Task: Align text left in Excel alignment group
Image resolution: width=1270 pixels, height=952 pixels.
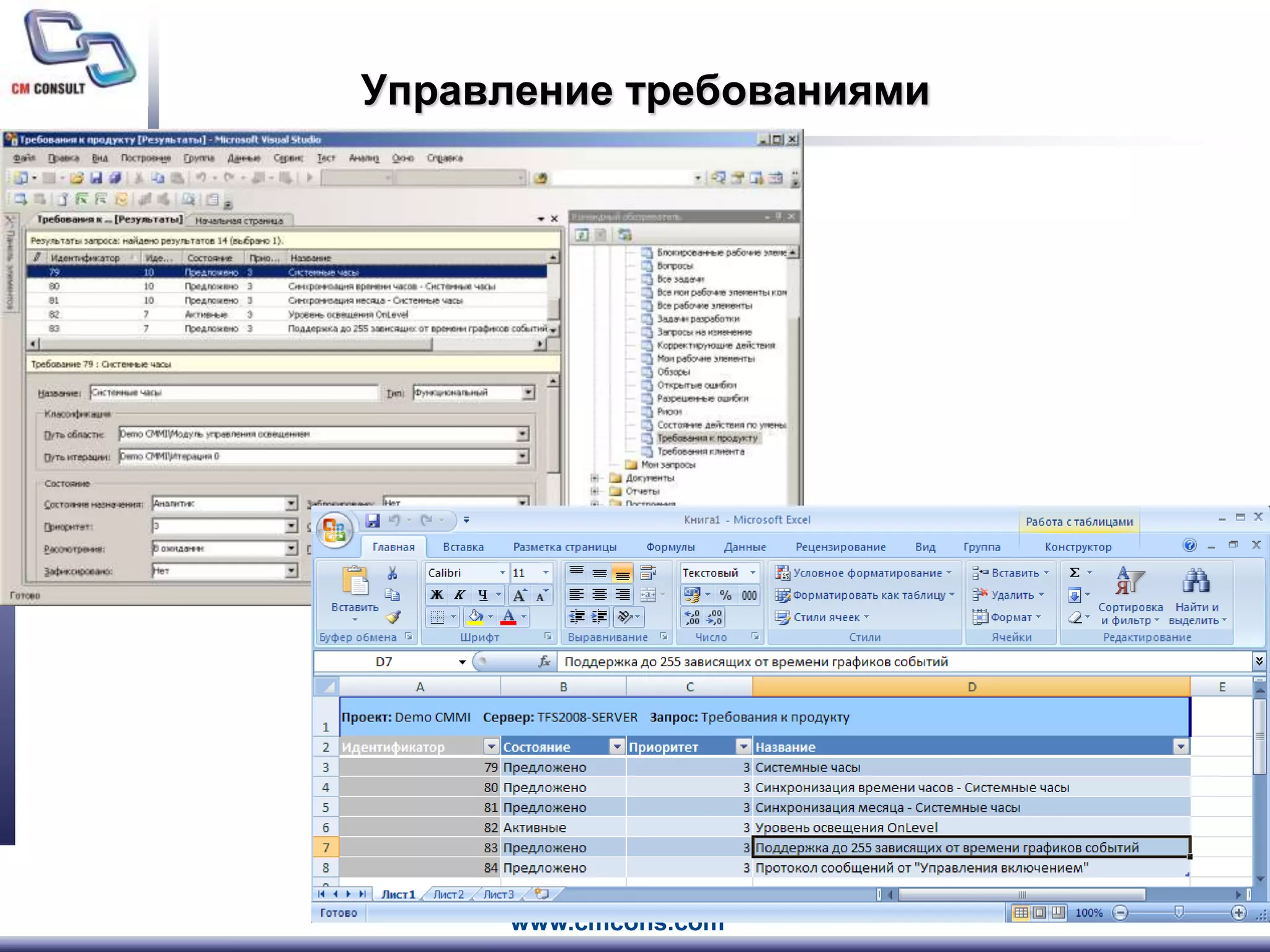Action: point(576,595)
